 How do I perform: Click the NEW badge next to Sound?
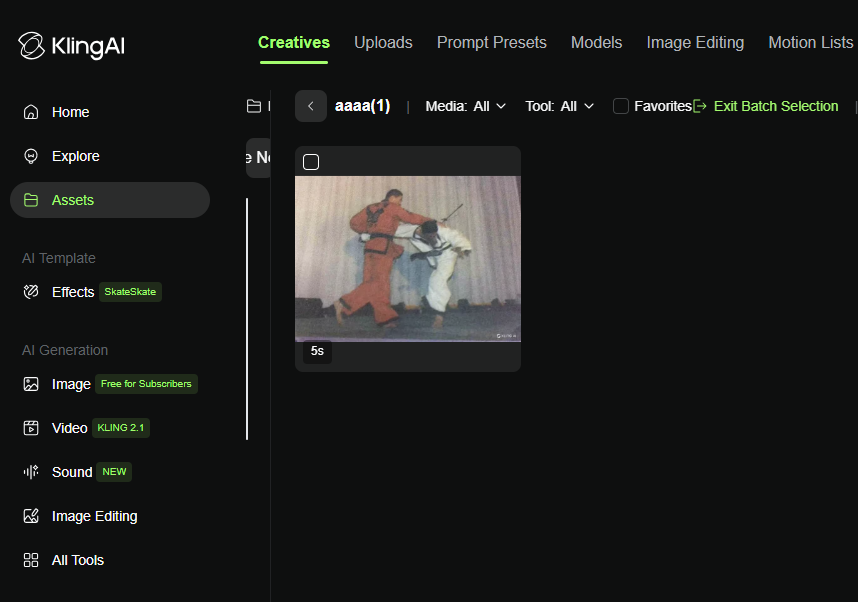114,472
